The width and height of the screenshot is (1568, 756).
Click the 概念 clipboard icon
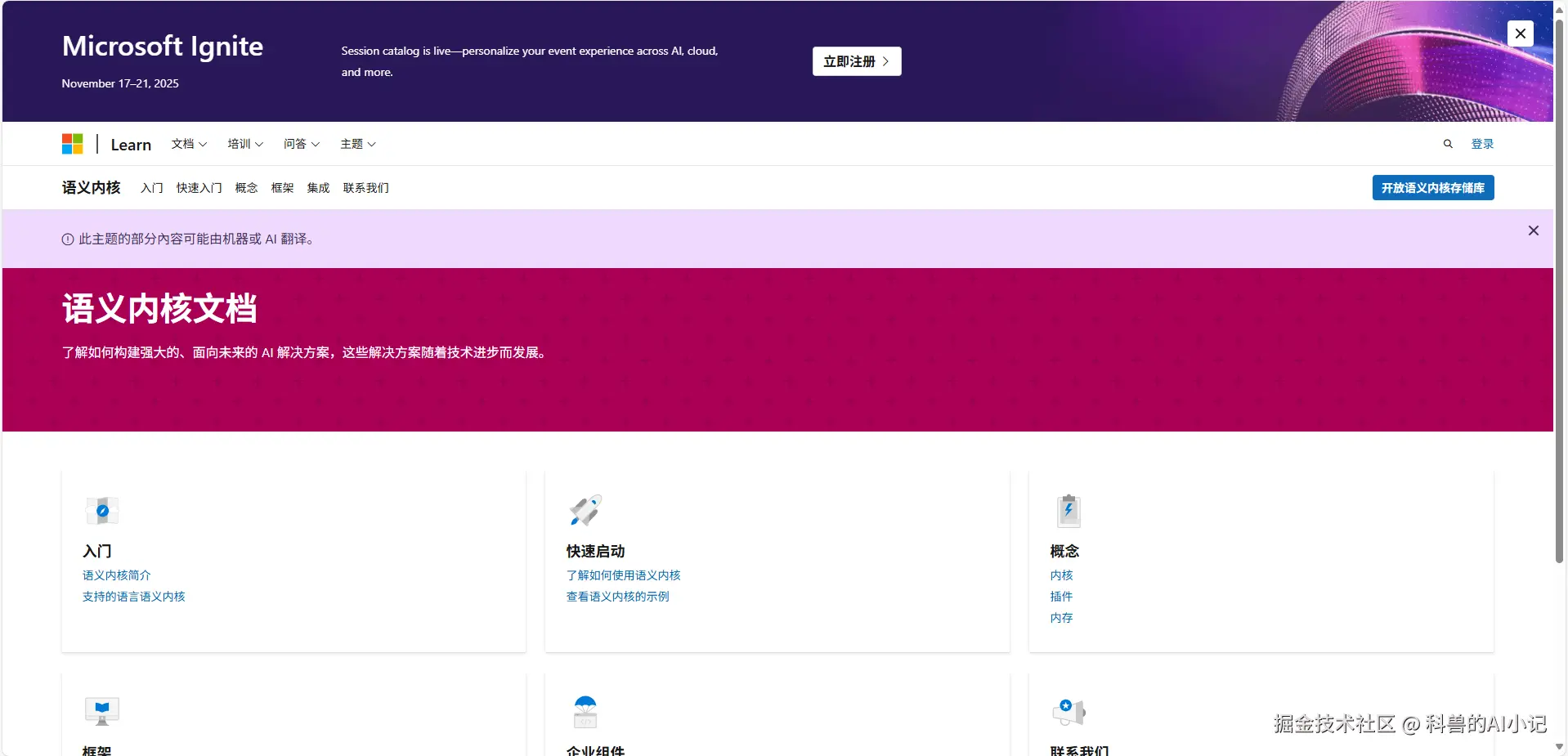[x=1068, y=511]
